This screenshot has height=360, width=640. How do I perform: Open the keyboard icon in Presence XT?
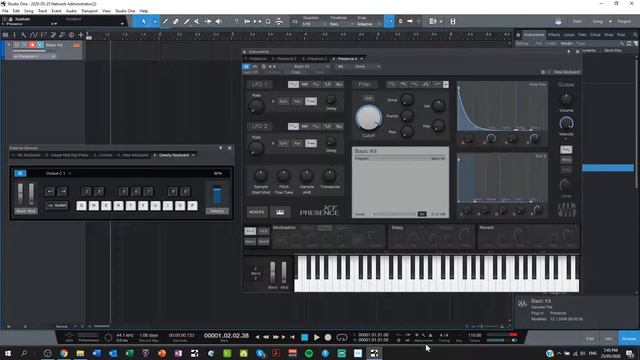click(280, 212)
